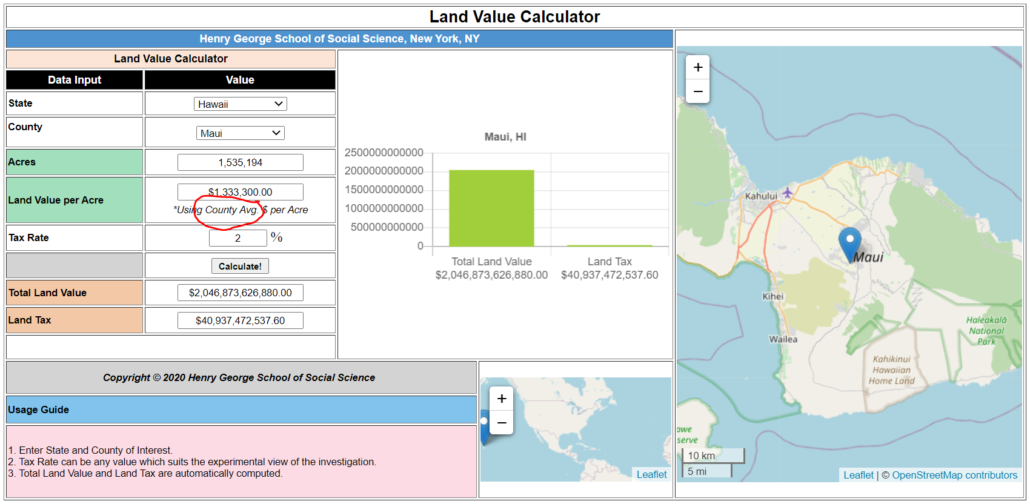1030x504 pixels.
Task: Click the Kahului airport plane icon
Action: tap(788, 191)
